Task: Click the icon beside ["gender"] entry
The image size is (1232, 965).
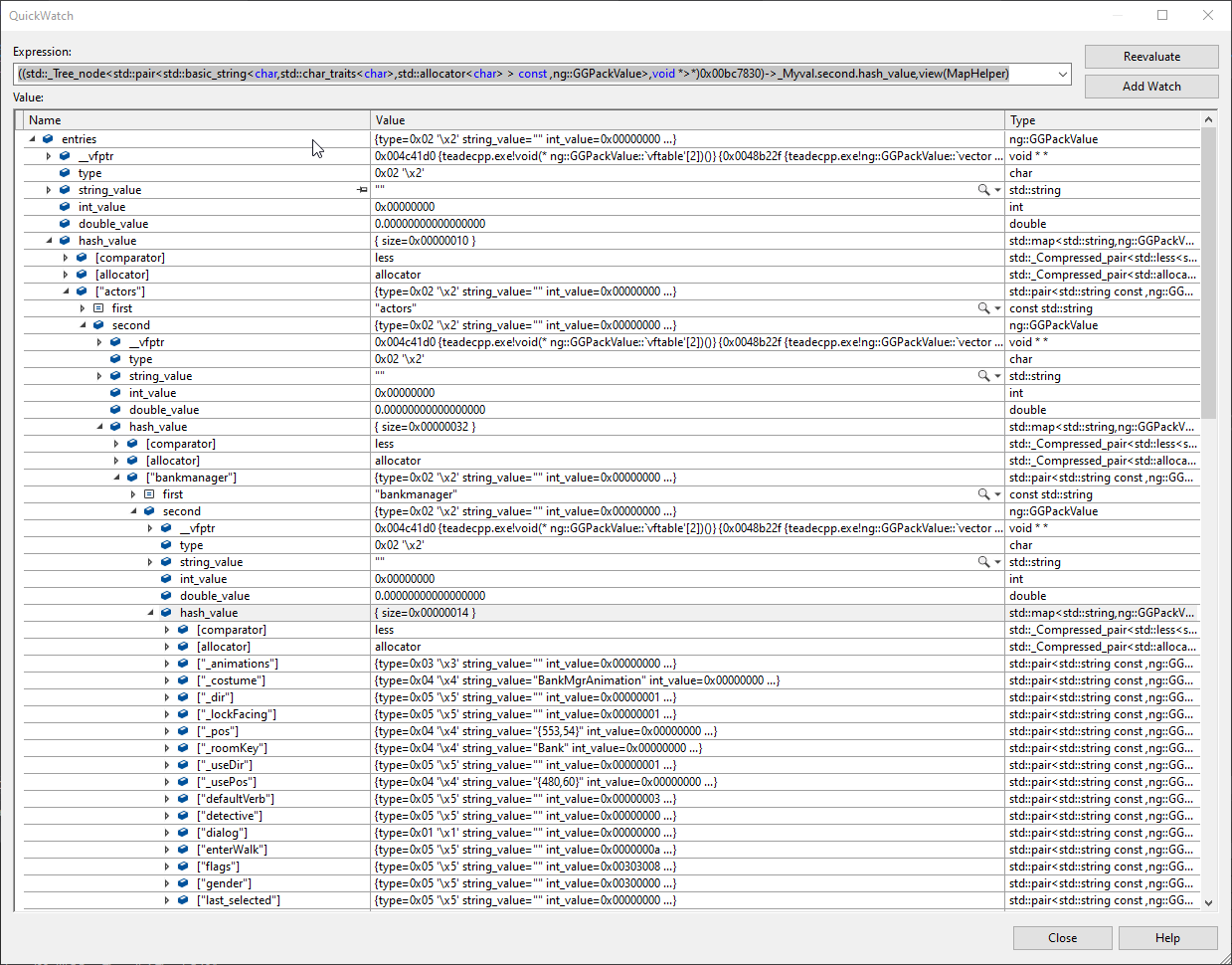Action: point(183,883)
